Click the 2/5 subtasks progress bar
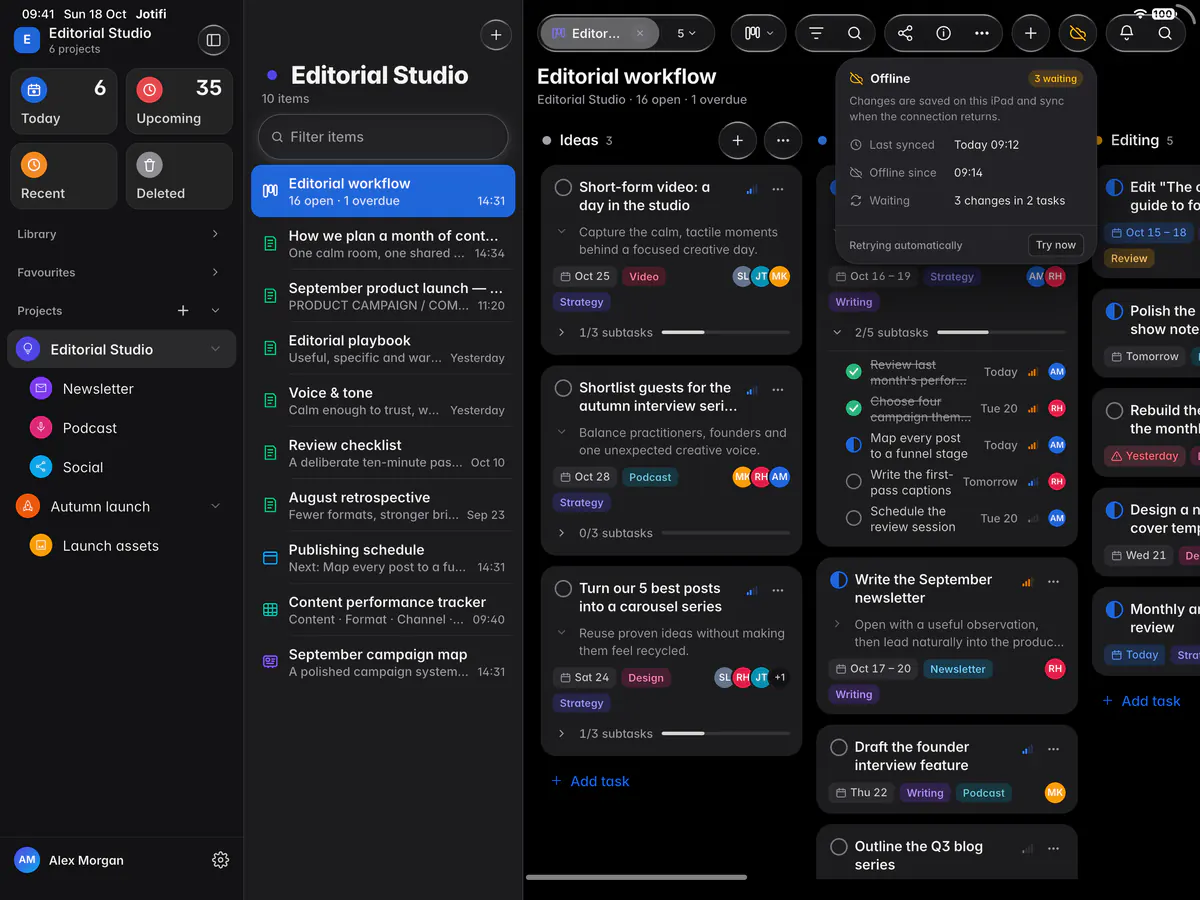The image size is (1200, 900). [x=1001, y=332]
